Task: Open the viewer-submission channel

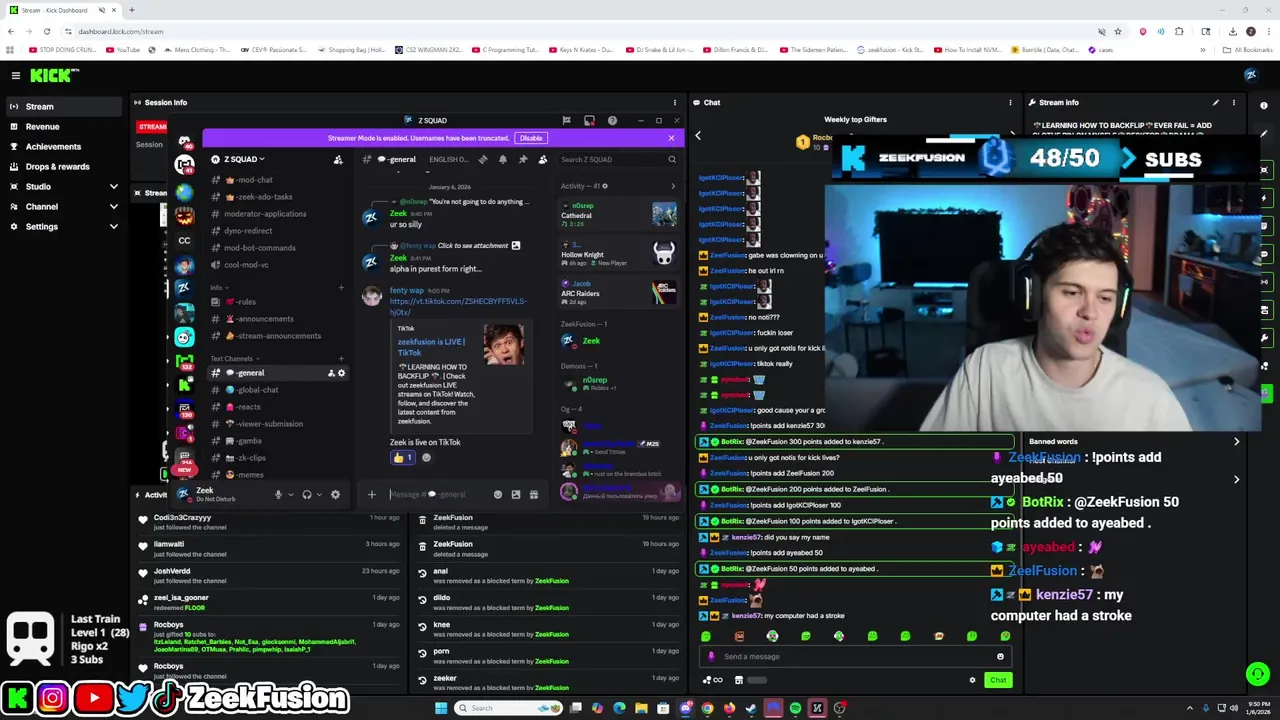Action: (276, 424)
